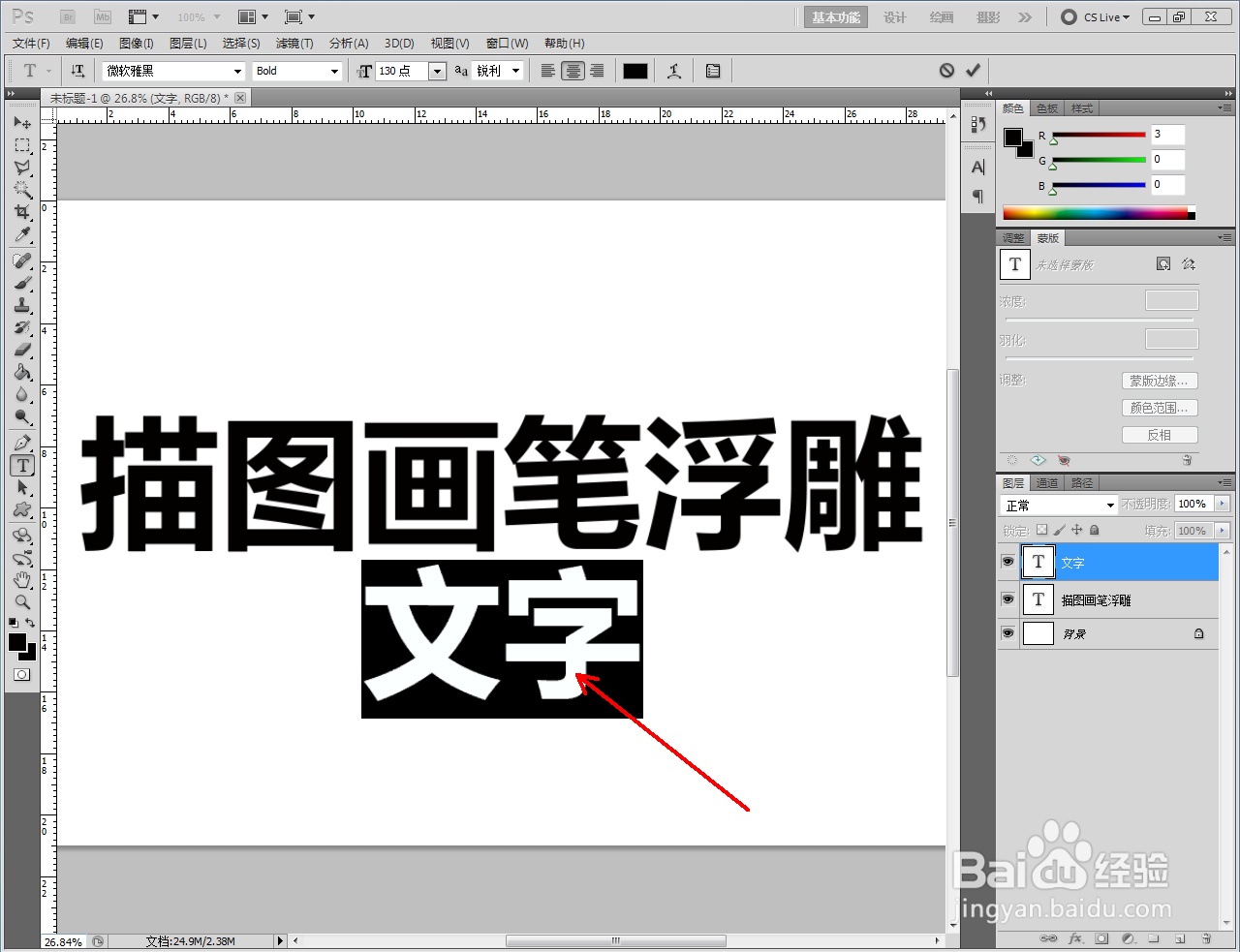Select the Horizontal Type tool in toolbox
Viewport: 1240px width, 952px height.
(22, 465)
